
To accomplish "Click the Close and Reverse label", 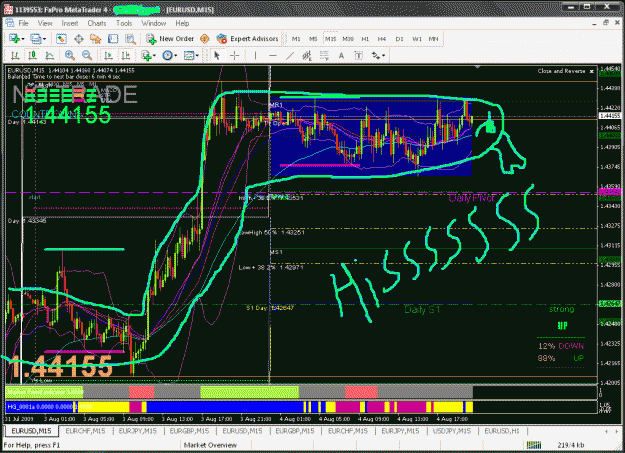I will pyautogui.click(x=561, y=71).
